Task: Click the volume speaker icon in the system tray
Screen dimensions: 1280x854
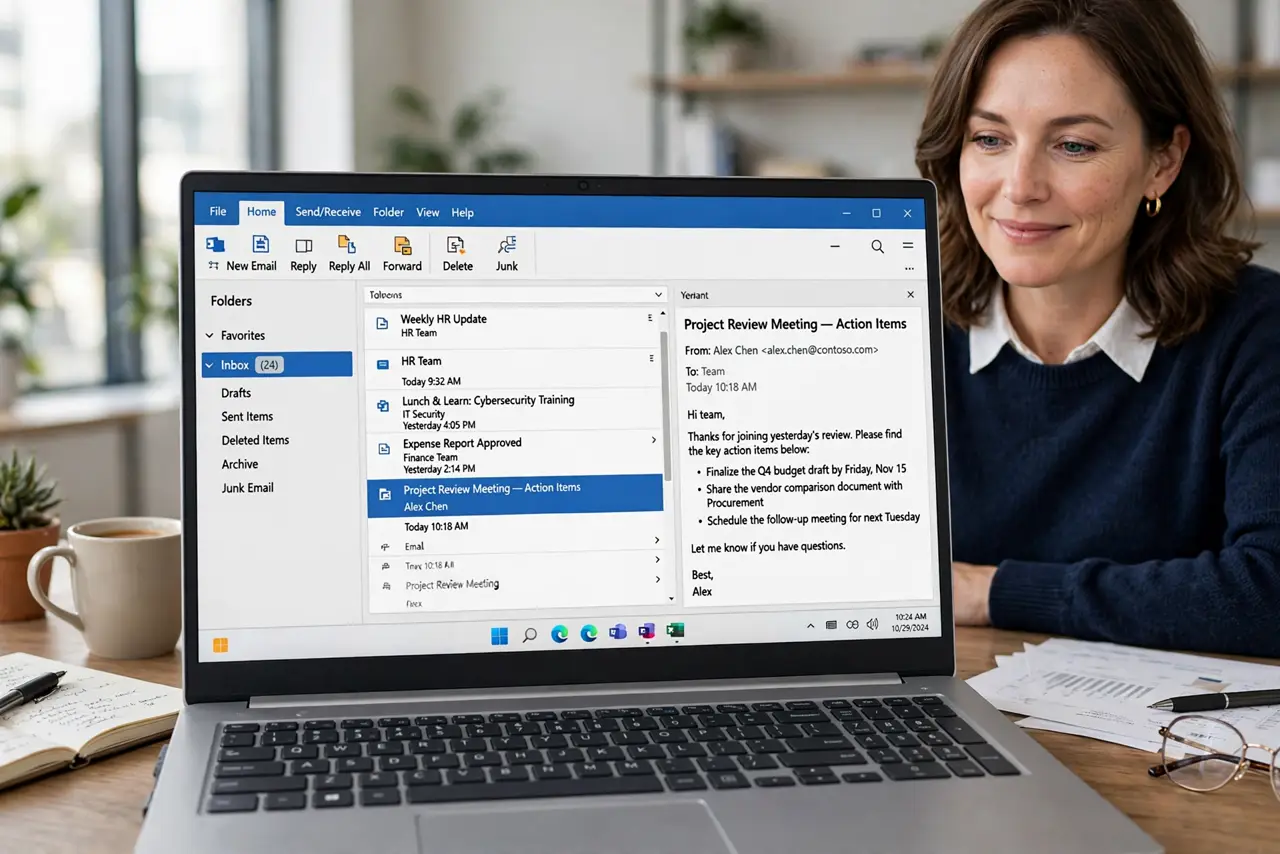Action: [x=872, y=624]
